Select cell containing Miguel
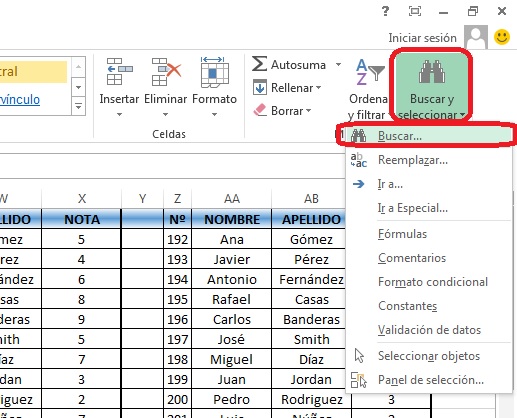The image size is (517, 418). click(x=232, y=359)
